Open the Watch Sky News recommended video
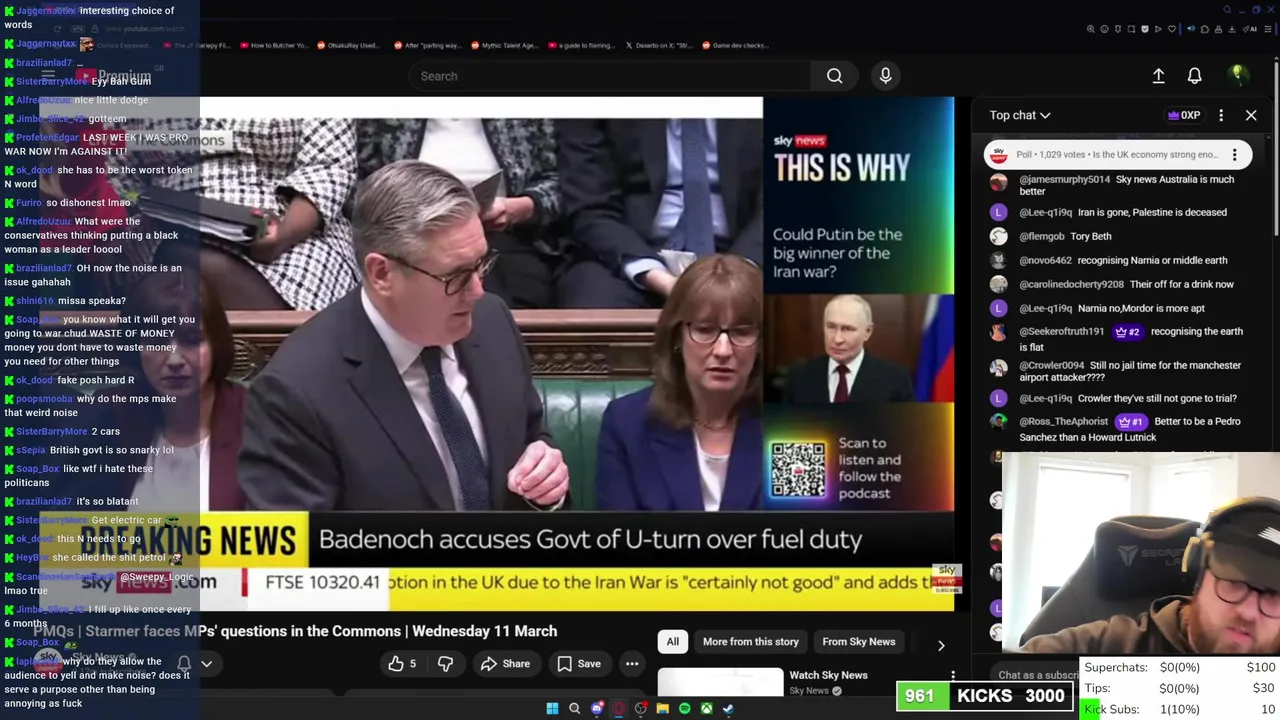 tap(828, 675)
